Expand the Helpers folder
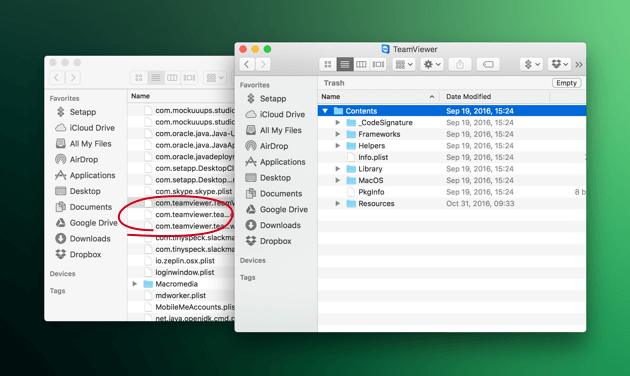630x376 pixels. coord(338,146)
